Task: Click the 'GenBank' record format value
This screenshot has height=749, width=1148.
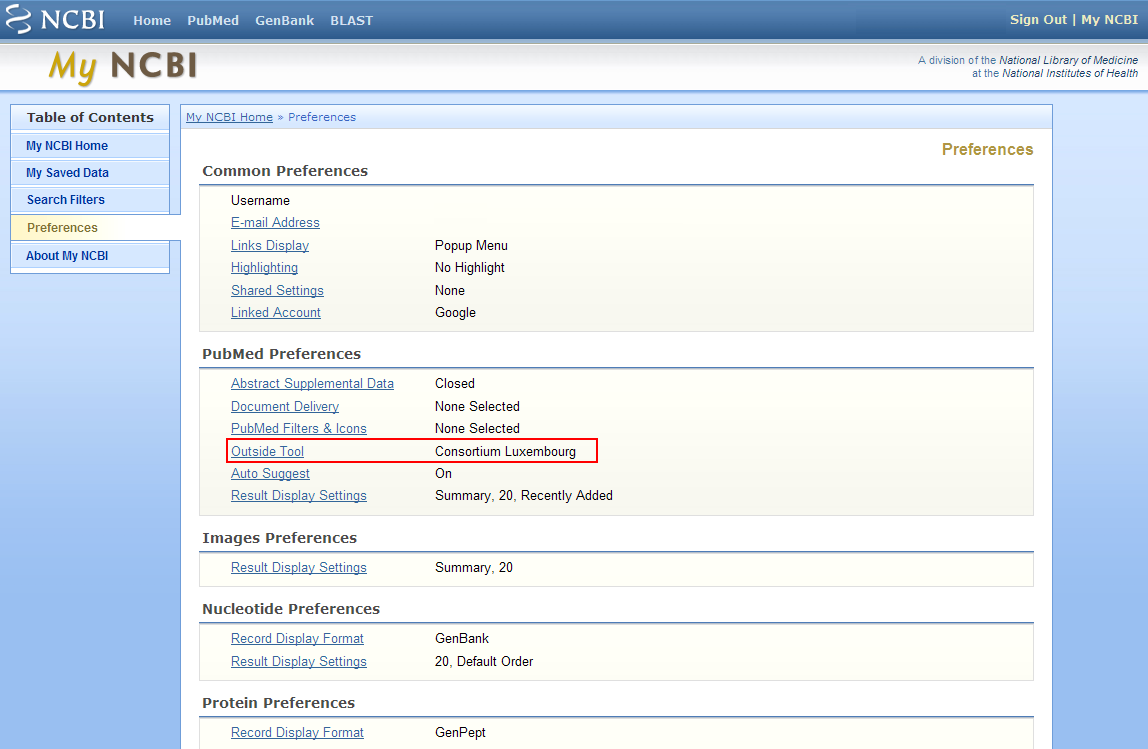Action: point(461,638)
